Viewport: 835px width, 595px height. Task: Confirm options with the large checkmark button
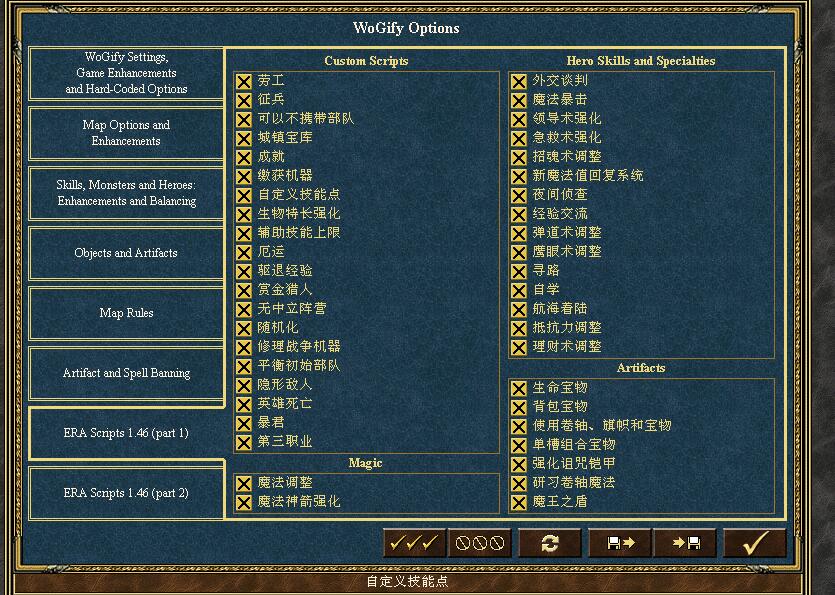755,543
